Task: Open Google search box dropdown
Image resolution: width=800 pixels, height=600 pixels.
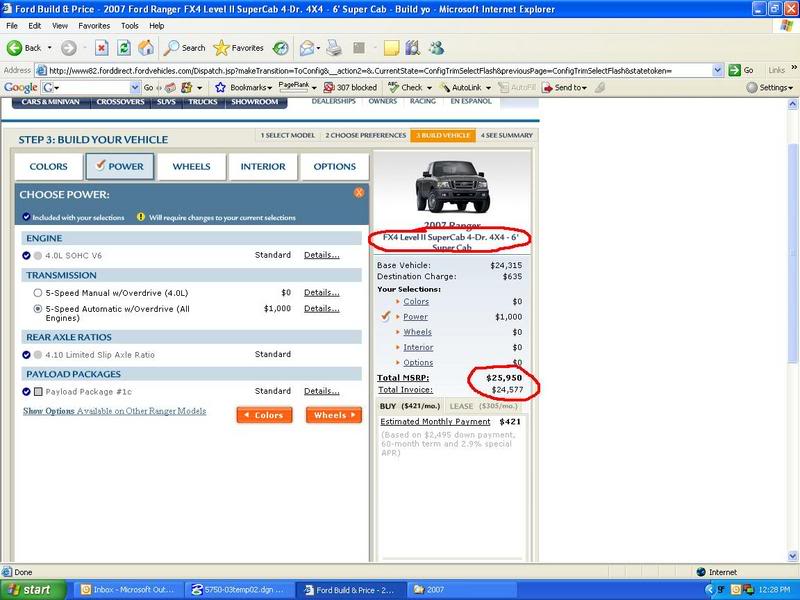Action: [135, 87]
